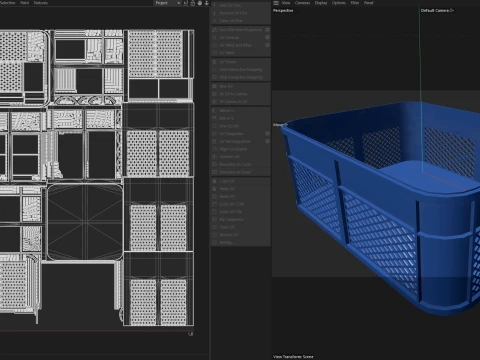Run the Flip Sequence command

[240, 219]
